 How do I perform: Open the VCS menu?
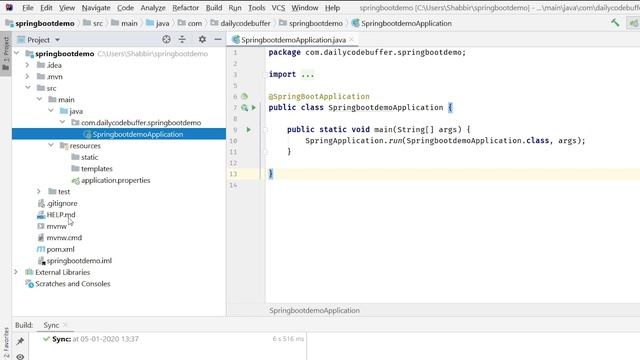[278, 8]
